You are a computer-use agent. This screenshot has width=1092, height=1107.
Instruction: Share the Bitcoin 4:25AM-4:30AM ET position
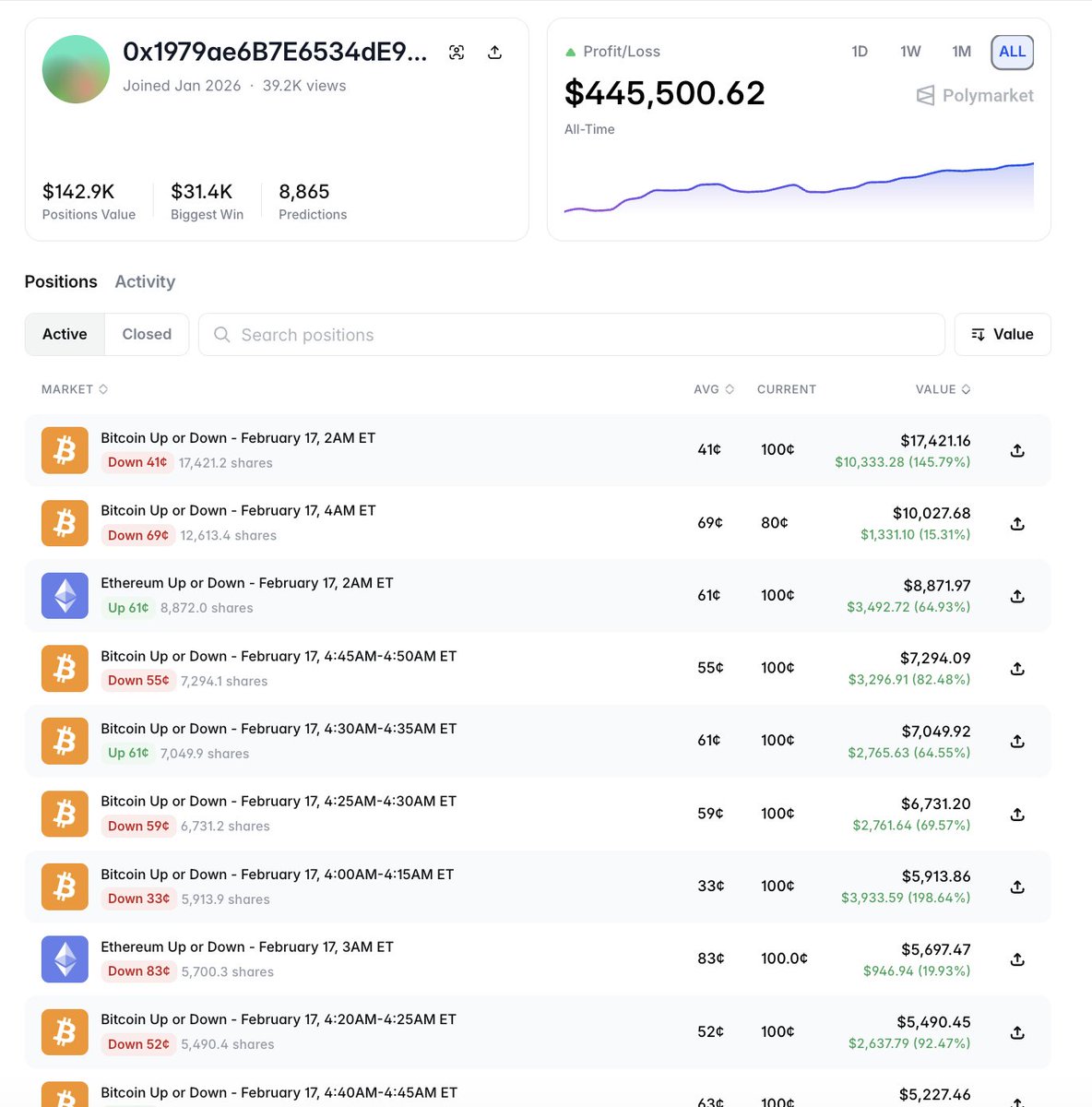coord(1017,814)
